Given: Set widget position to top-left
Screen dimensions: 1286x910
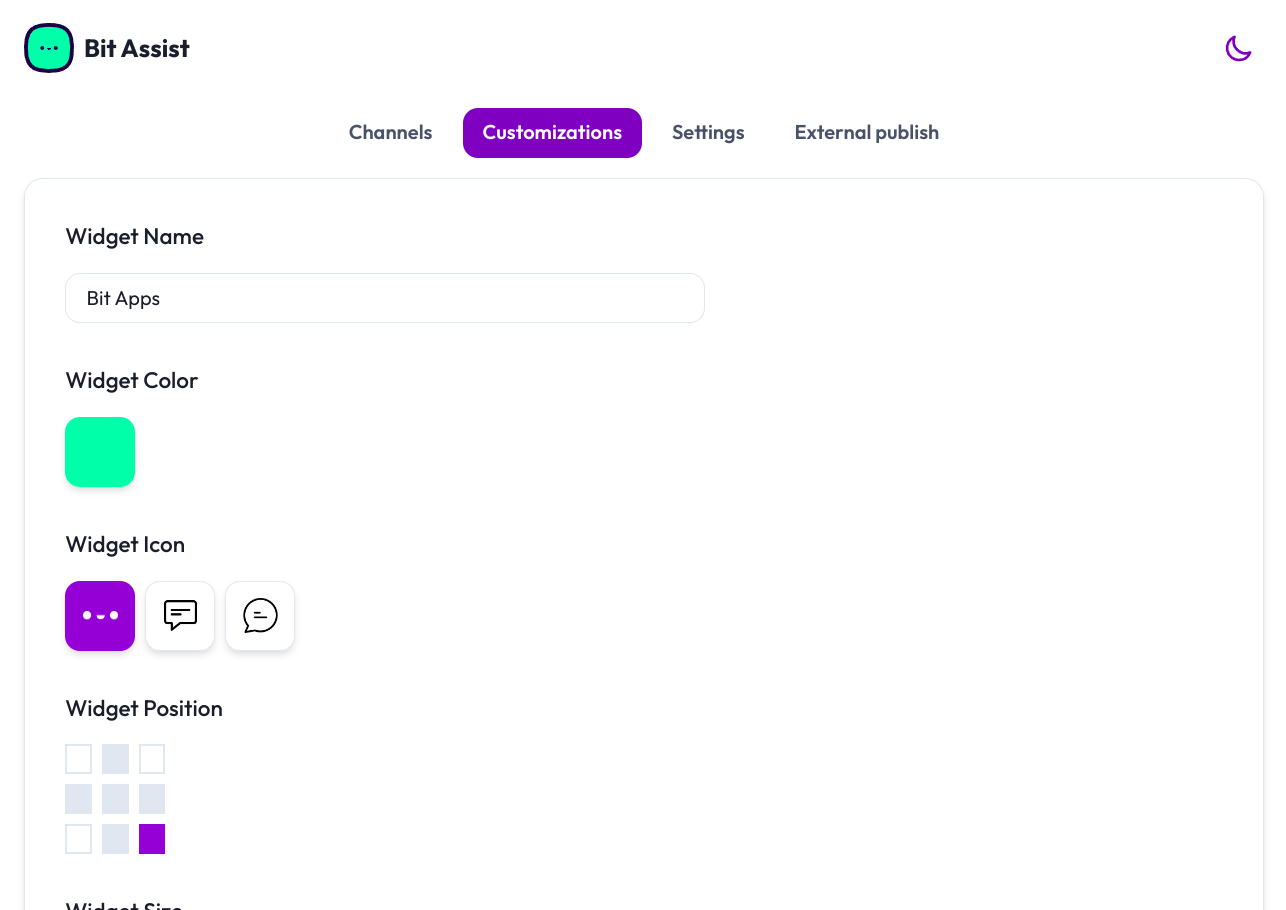Looking at the screenshot, I should click(x=79, y=759).
